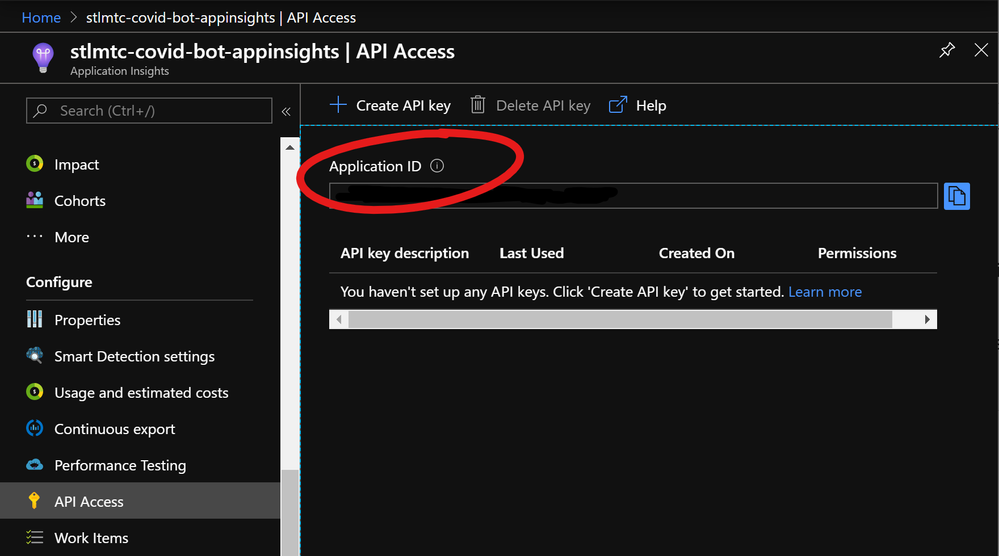Click the Application ID text field
This screenshot has width=999, height=556.
click(633, 196)
